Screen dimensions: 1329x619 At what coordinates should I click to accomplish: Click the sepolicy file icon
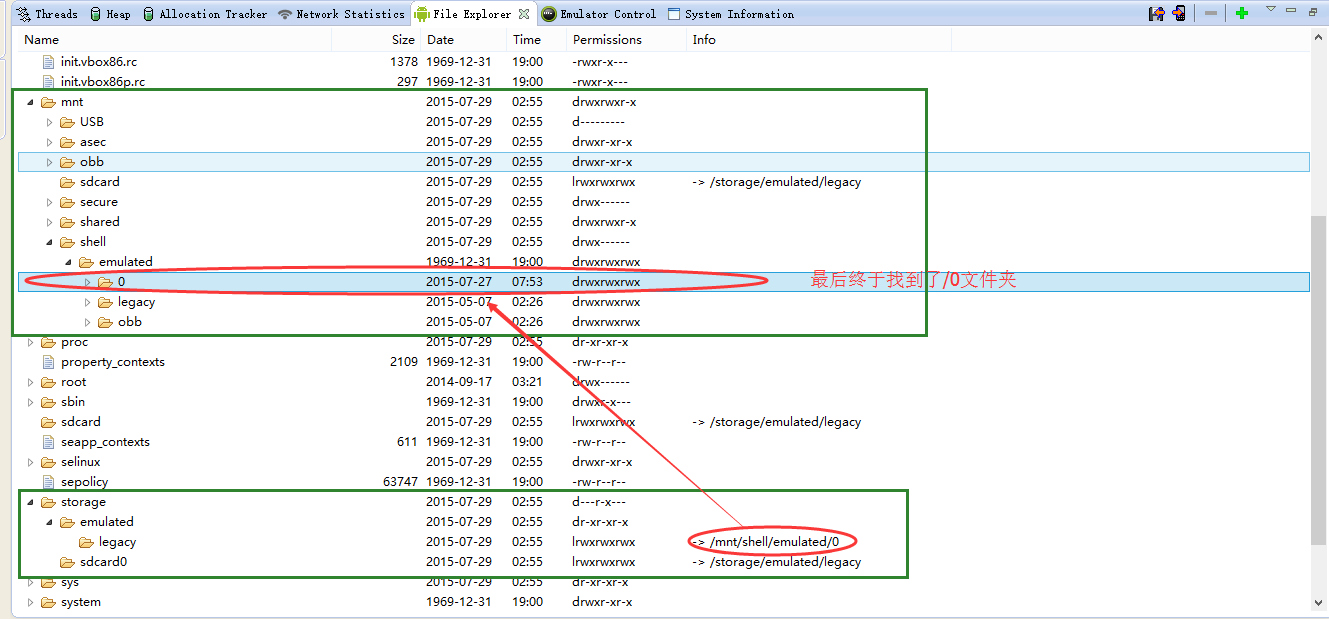coord(48,482)
